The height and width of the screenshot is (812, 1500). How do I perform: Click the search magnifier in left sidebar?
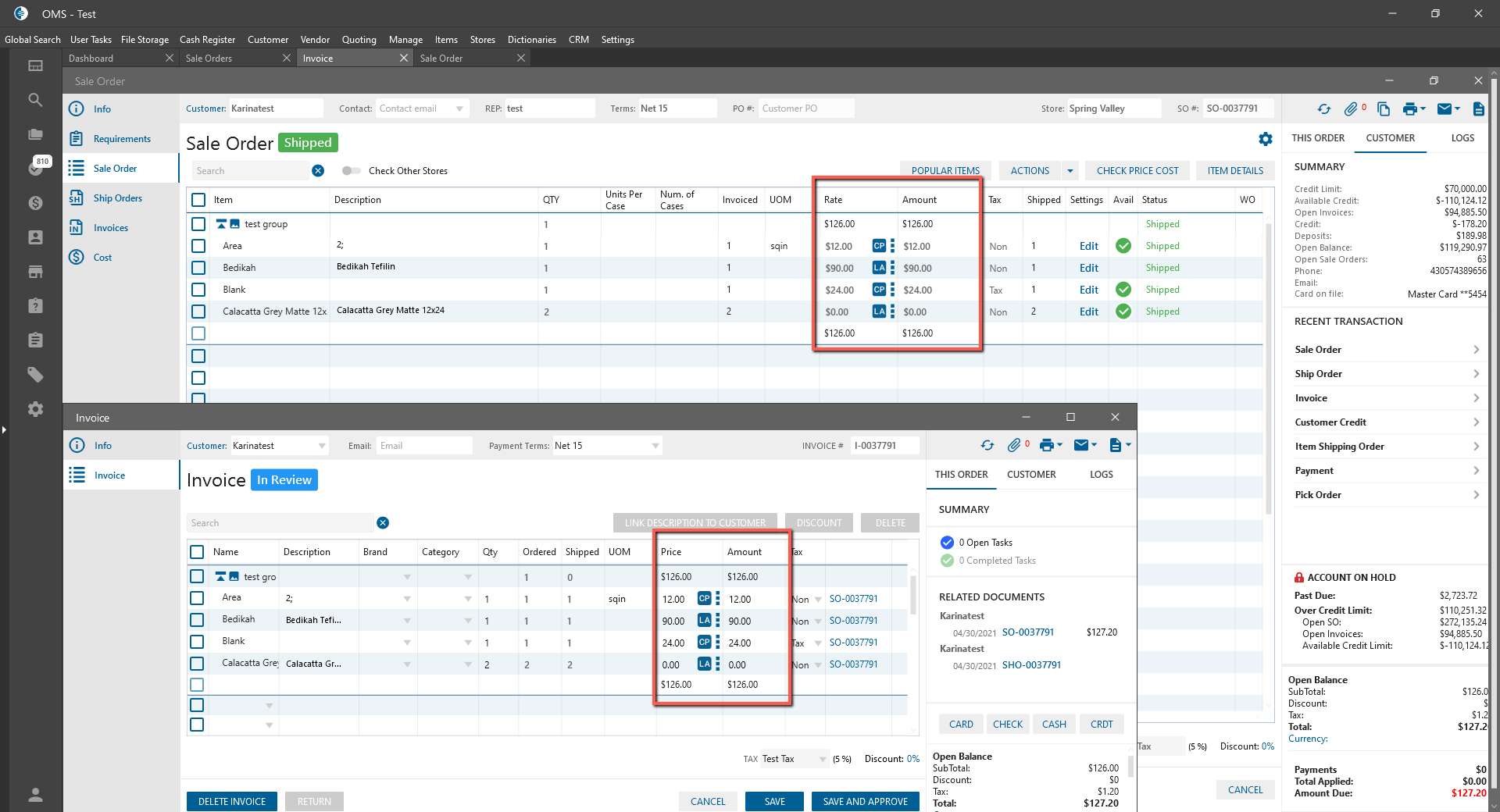pyautogui.click(x=35, y=100)
